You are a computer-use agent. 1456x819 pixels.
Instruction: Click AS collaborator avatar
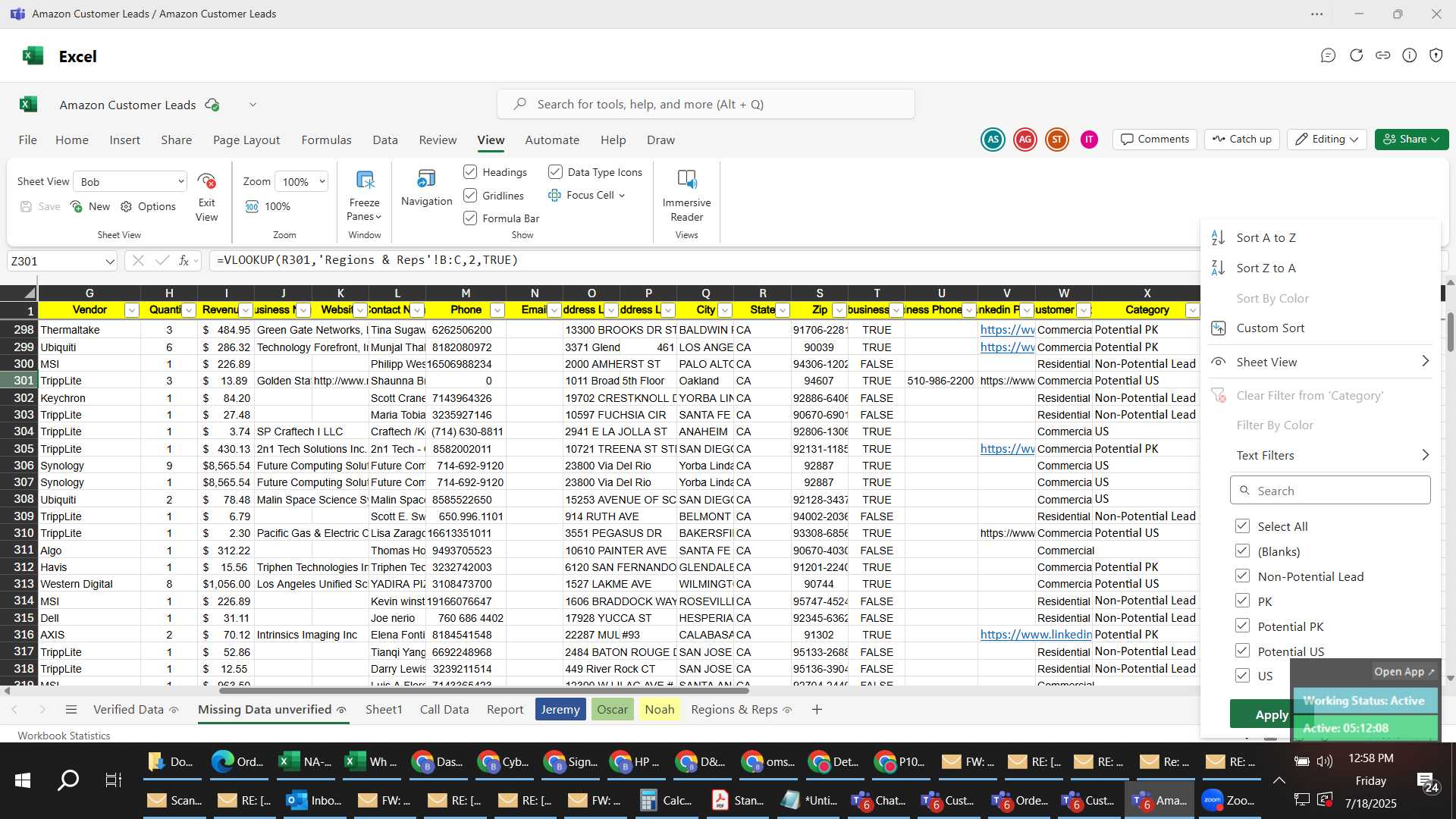click(993, 139)
